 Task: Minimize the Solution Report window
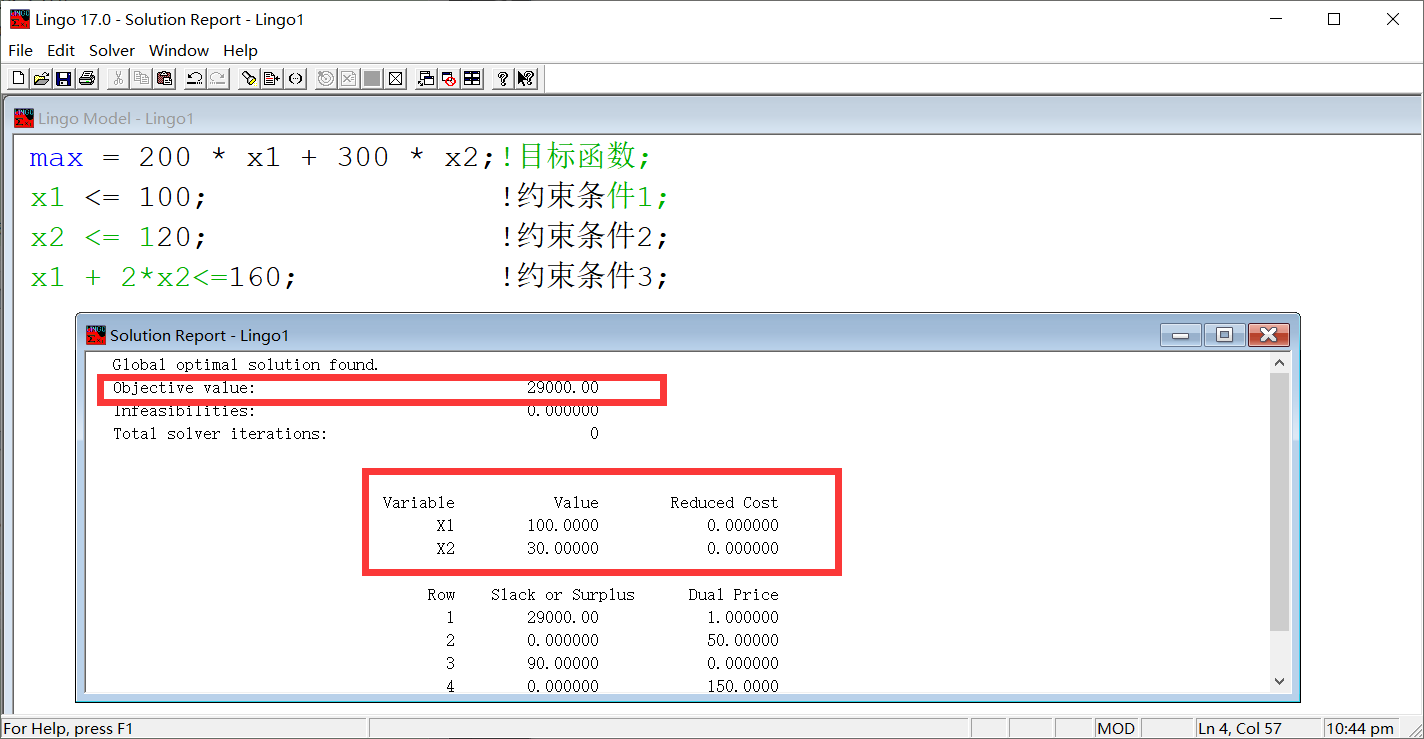(x=1180, y=335)
